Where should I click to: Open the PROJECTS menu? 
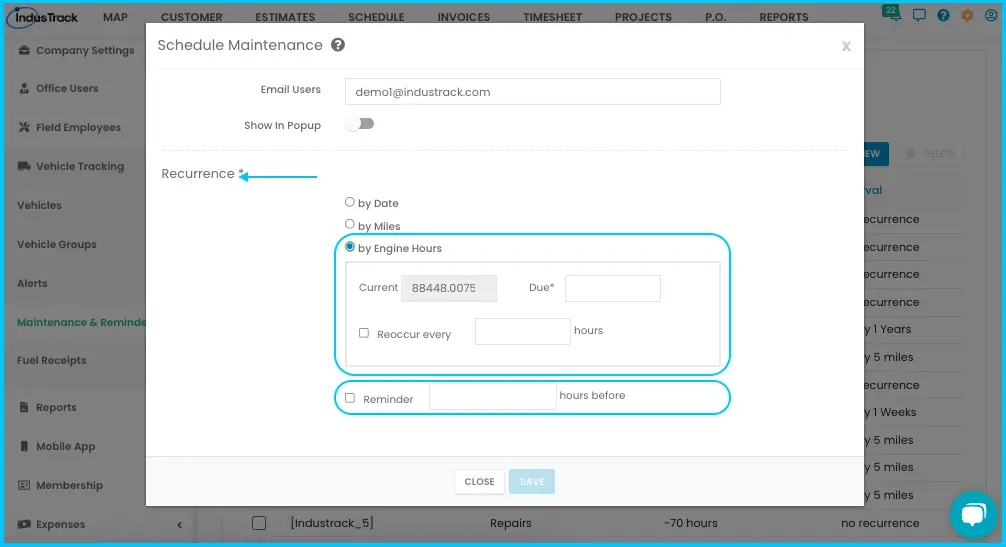pyautogui.click(x=643, y=17)
